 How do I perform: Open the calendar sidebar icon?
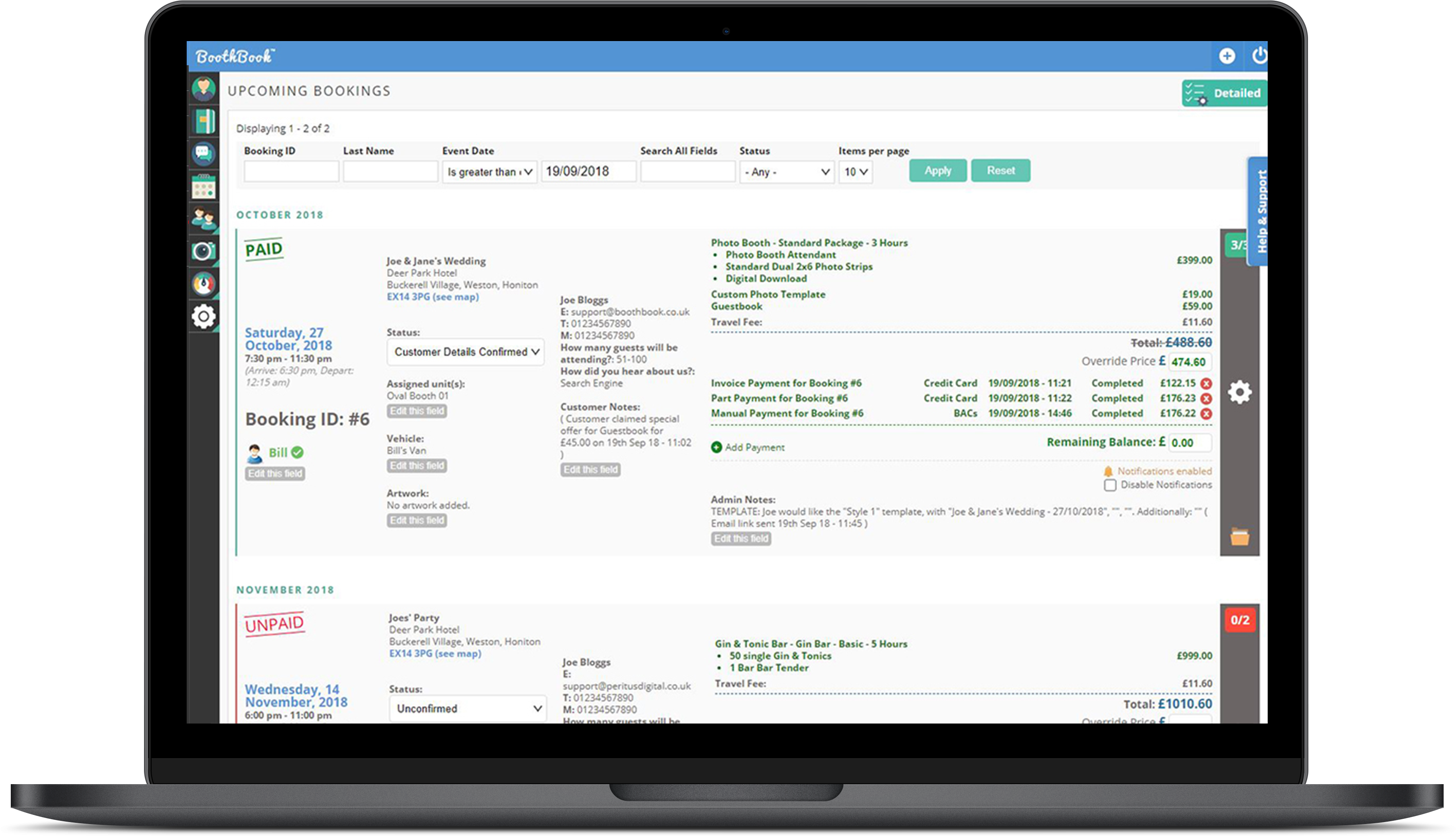(203, 187)
